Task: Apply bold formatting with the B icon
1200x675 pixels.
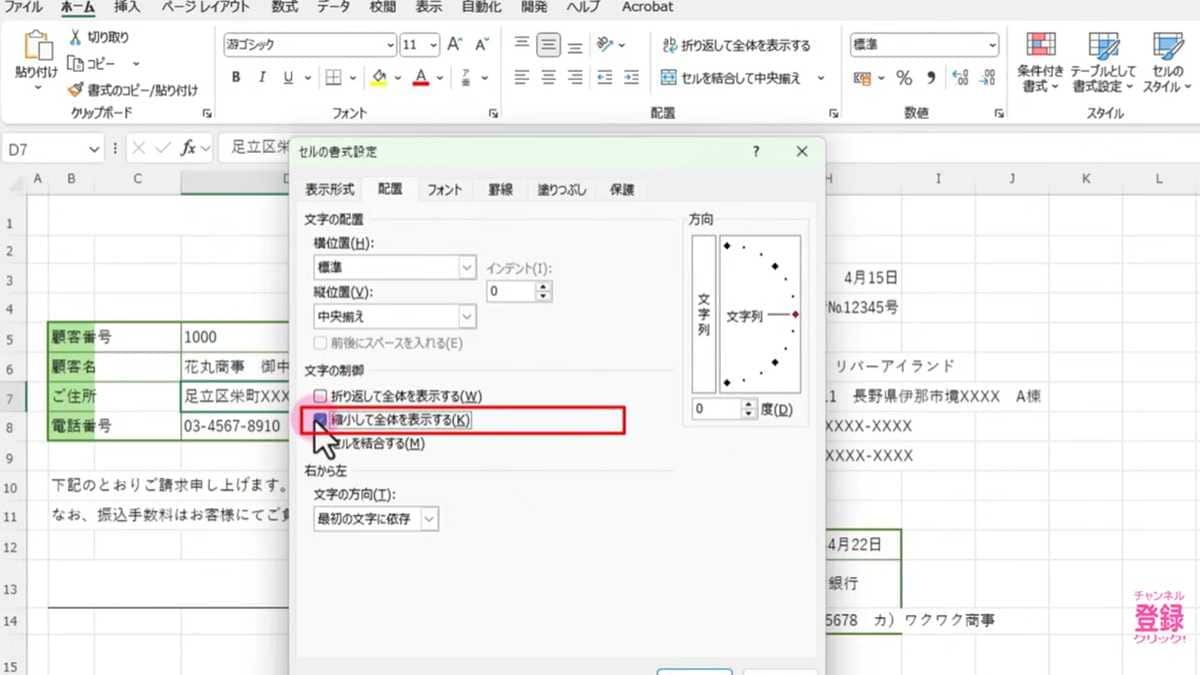Action: point(236,77)
